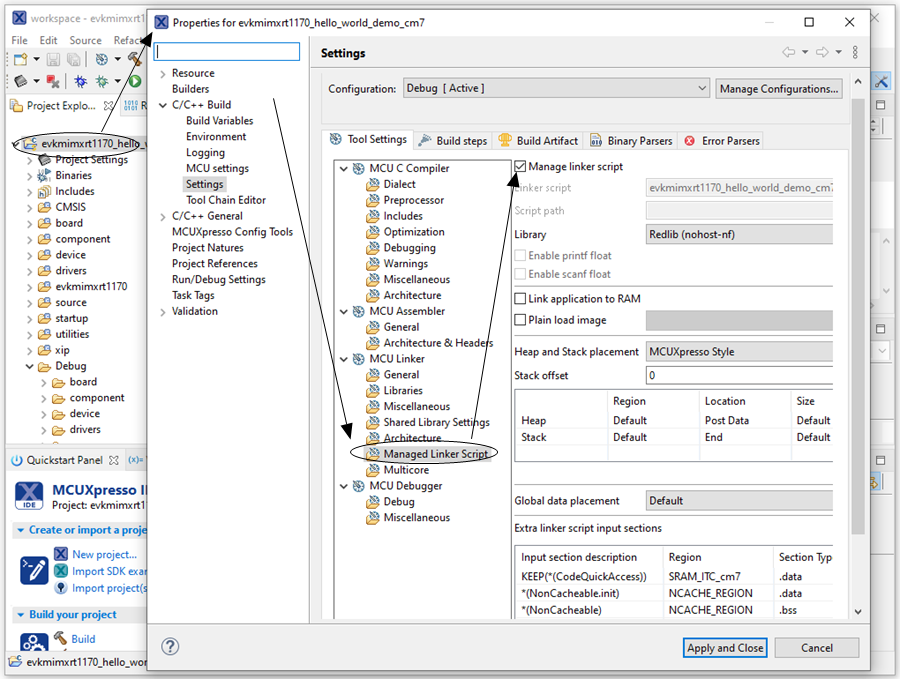Click the Stack offset input field
Screen dimensions: 900x679
[739, 375]
